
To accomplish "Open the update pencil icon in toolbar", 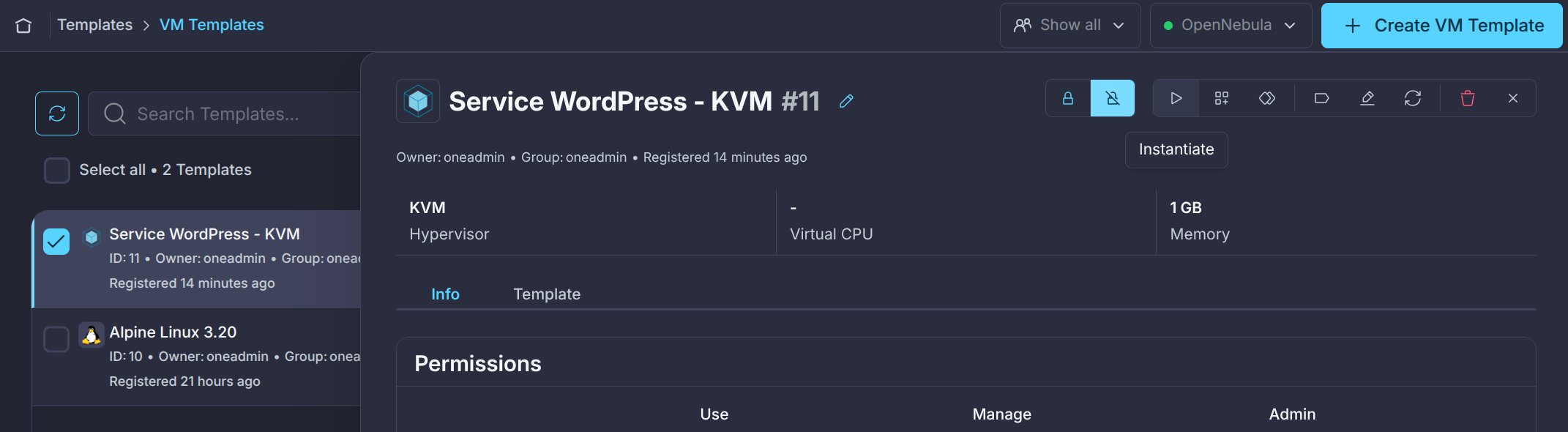I will tap(1367, 98).
